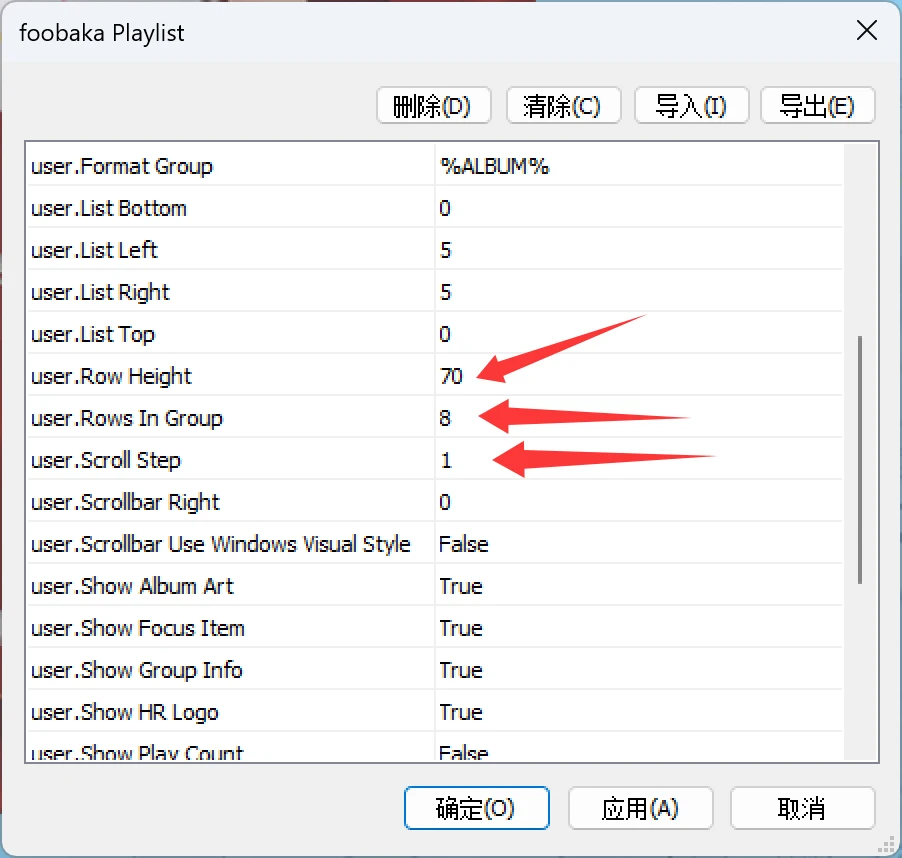Click the user.Row Height property name

pyautogui.click(x=111, y=376)
